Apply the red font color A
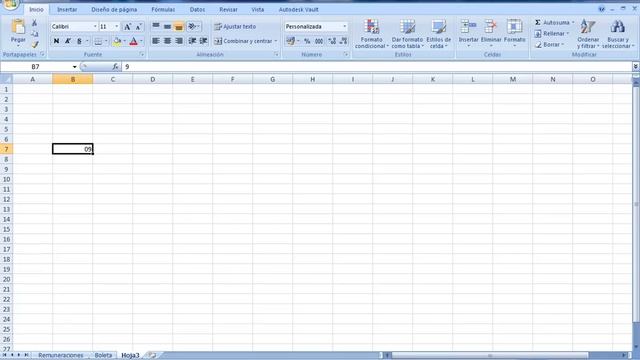 133,41
